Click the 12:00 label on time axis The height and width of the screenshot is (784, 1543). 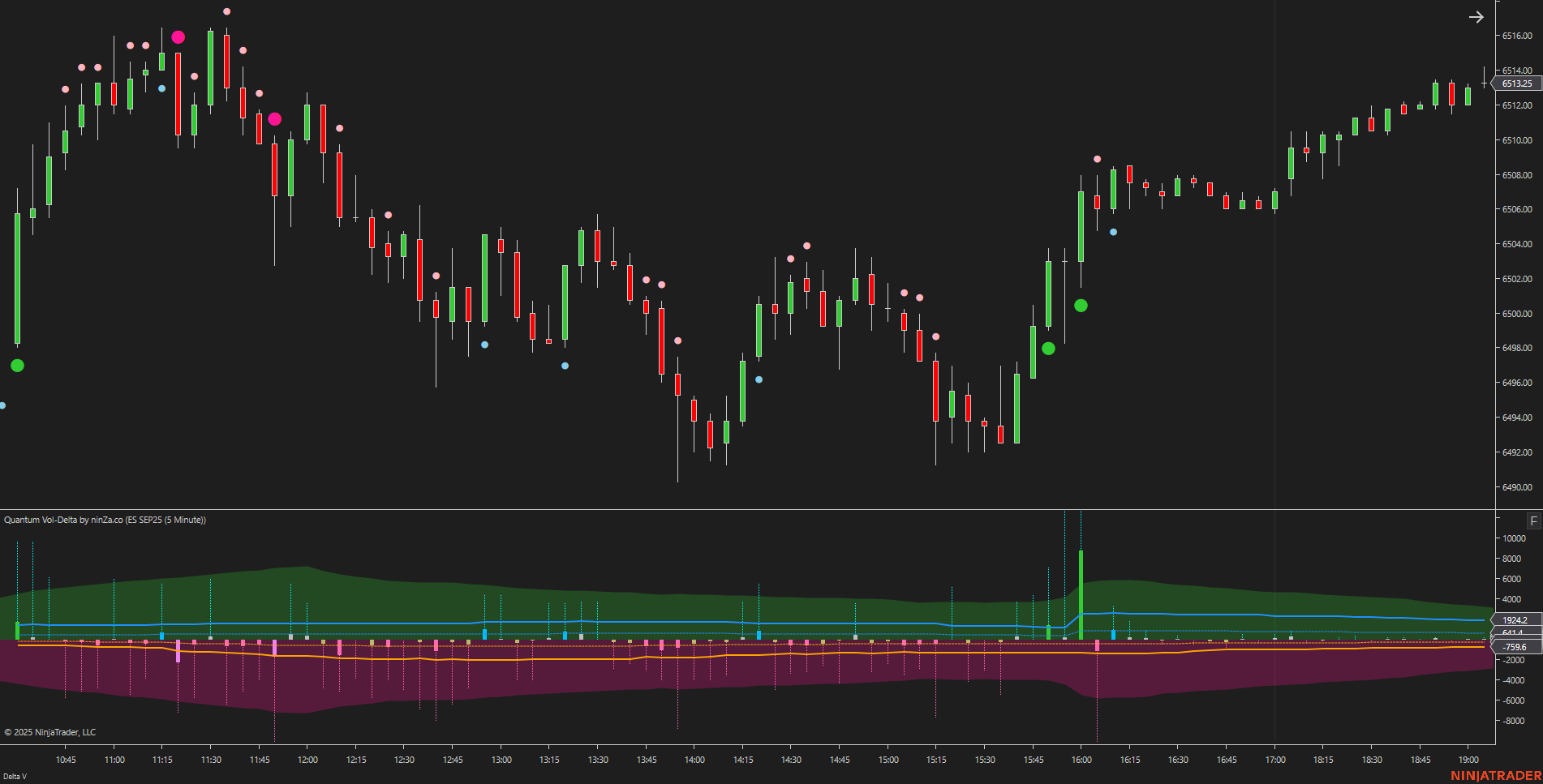307,760
